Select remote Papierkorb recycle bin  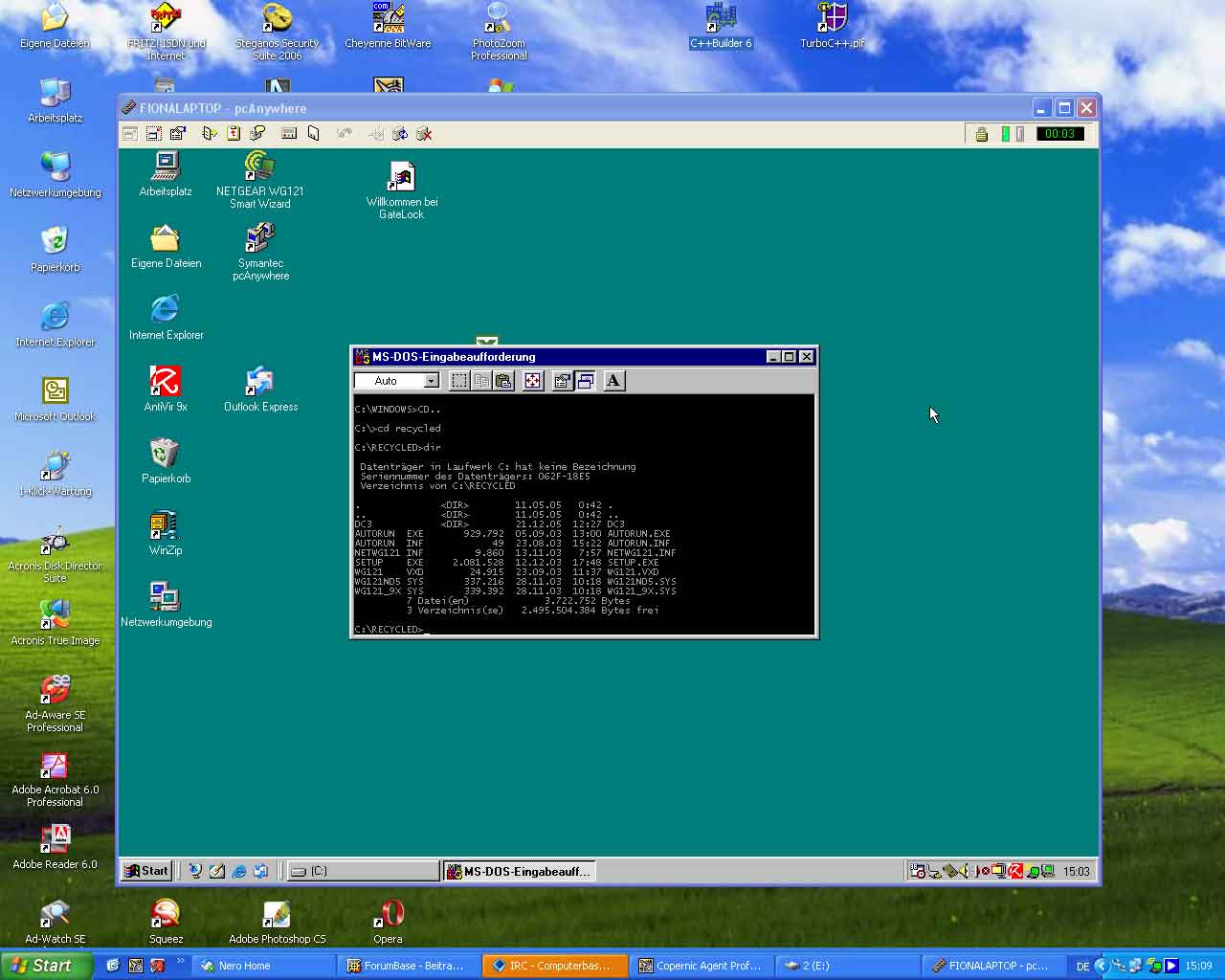tap(166, 461)
